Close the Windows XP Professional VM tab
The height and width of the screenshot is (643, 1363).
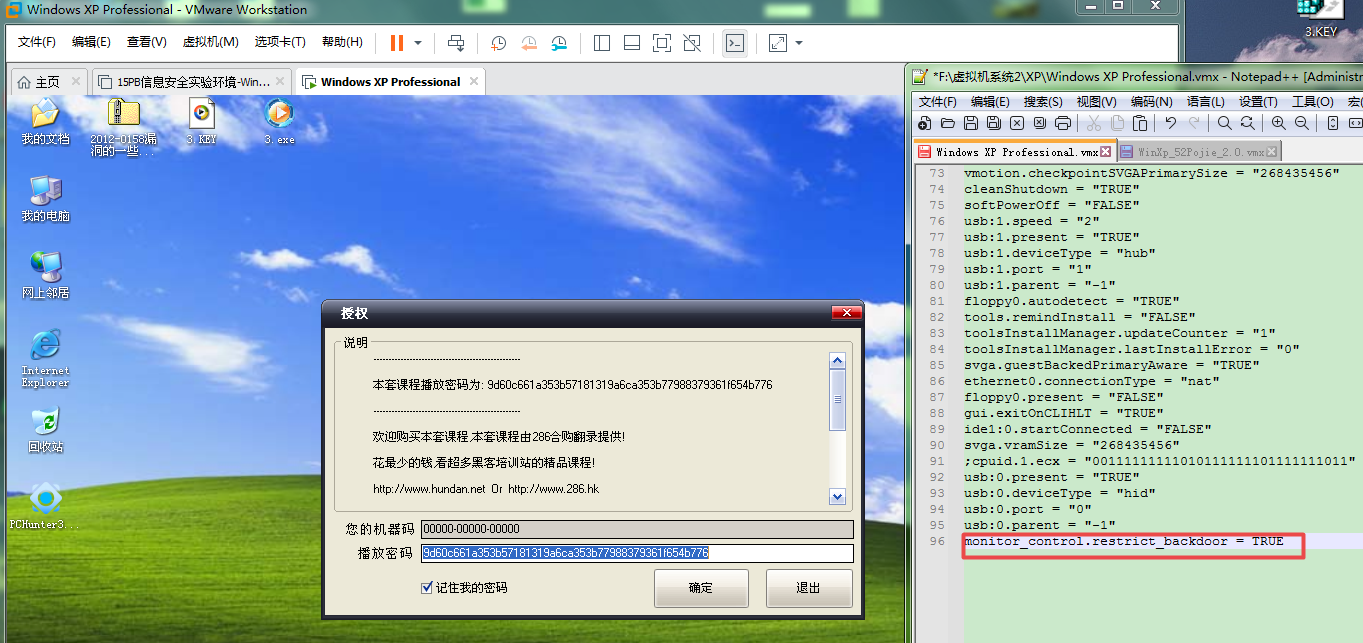coord(474,81)
